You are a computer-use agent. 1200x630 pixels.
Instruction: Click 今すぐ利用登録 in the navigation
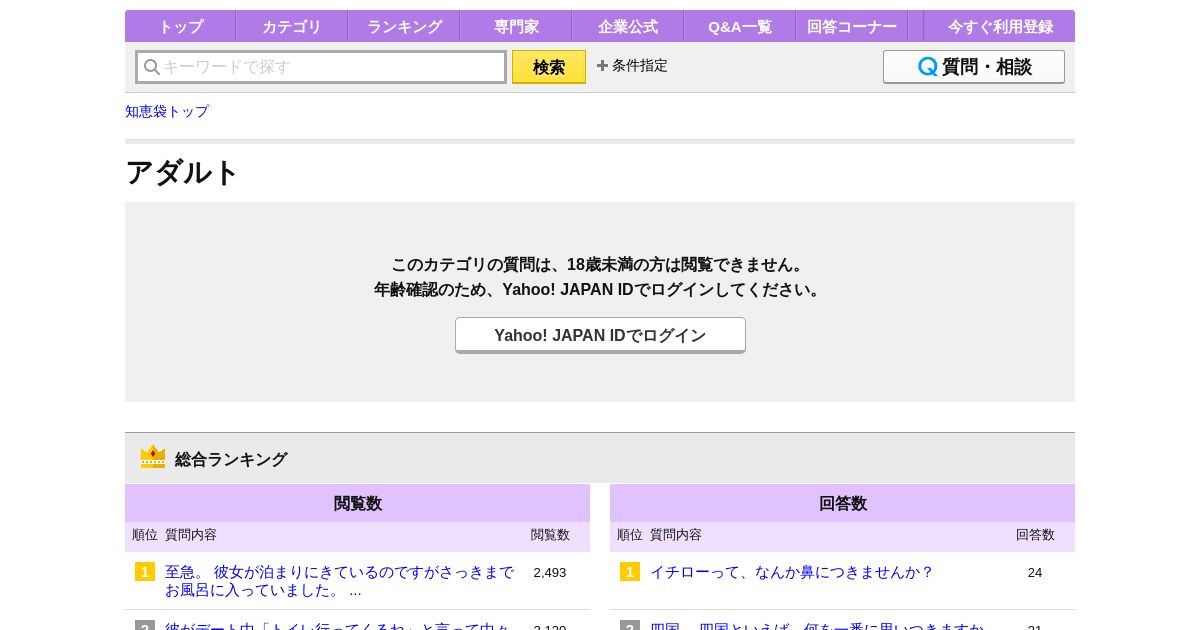(1000, 26)
